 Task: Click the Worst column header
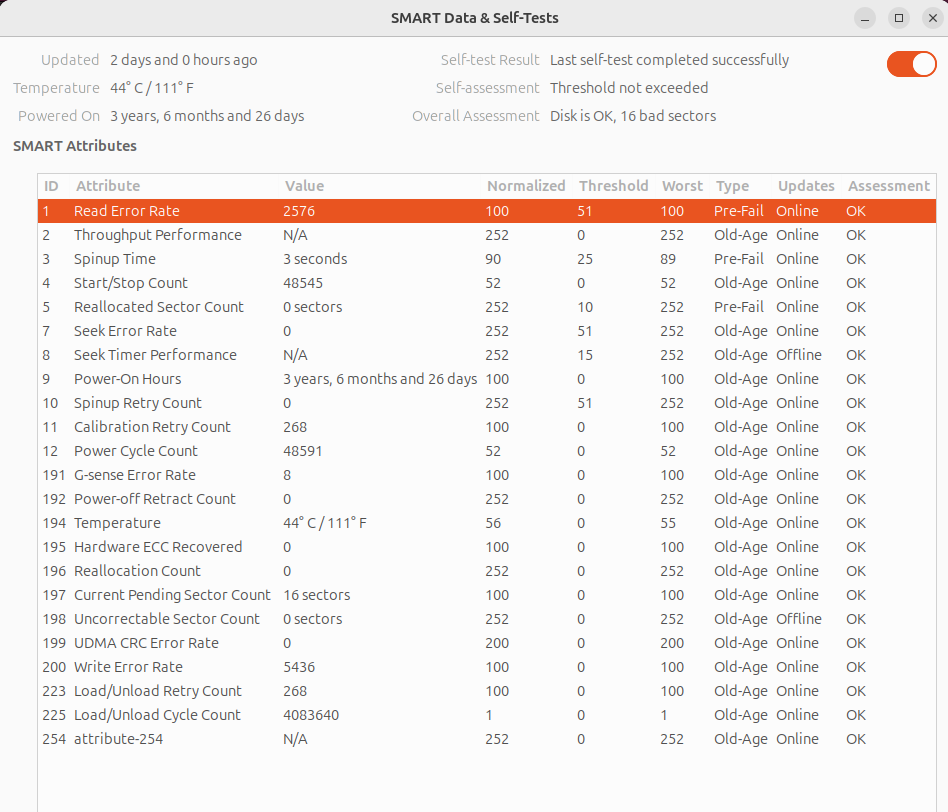pyautogui.click(x=683, y=186)
